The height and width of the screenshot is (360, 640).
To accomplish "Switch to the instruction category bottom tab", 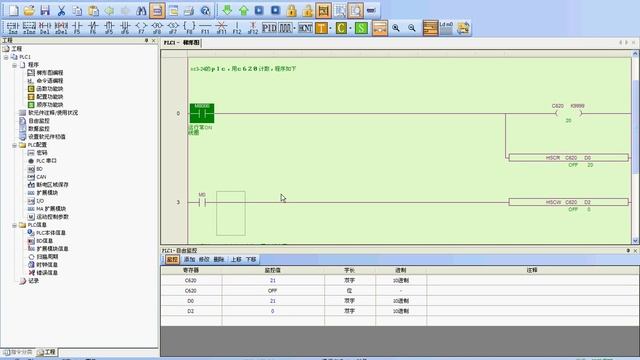I will [18, 352].
